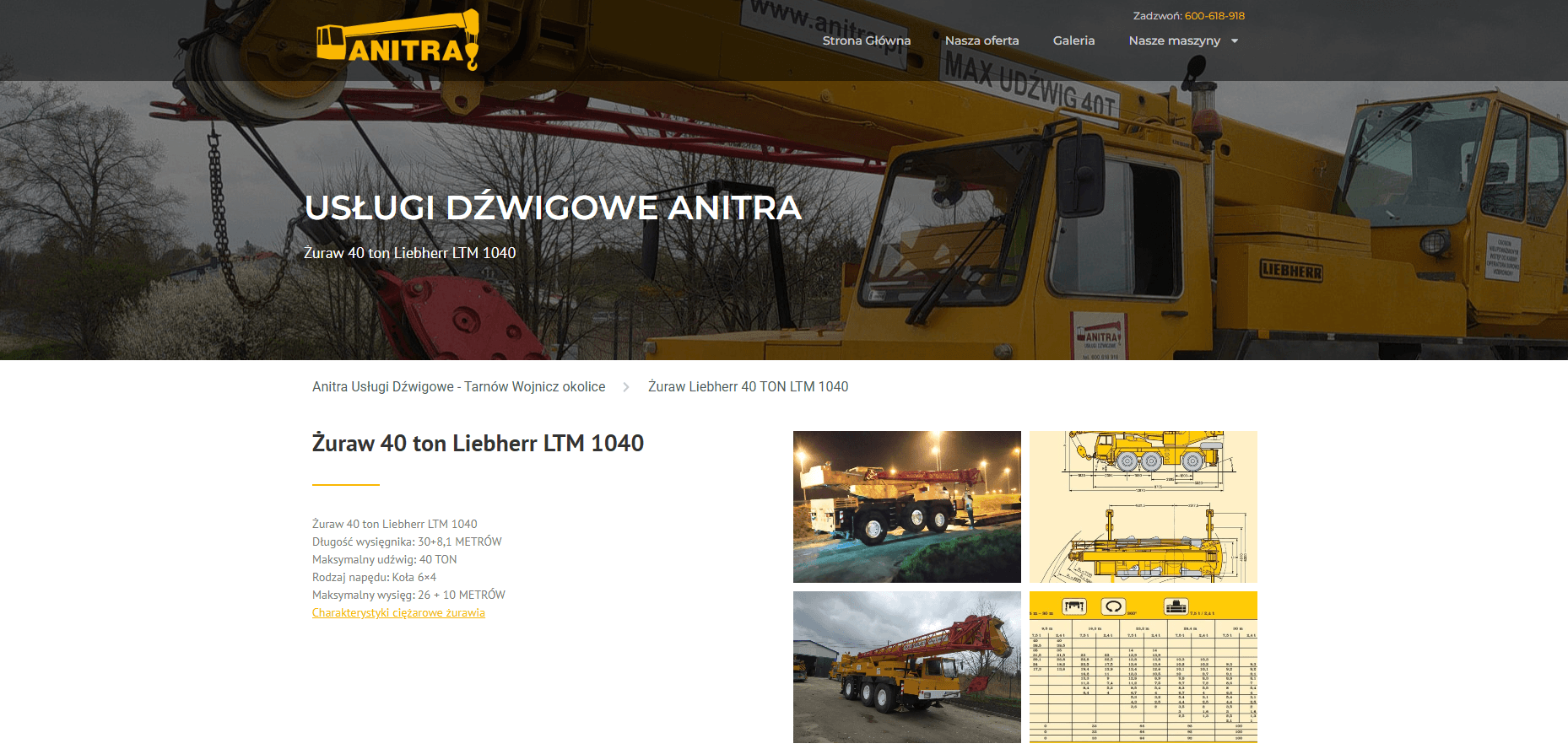
Task: Select the heading Żuraw 40 ton Liebherr LTM 1040
Action: click(x=478, y=443)
